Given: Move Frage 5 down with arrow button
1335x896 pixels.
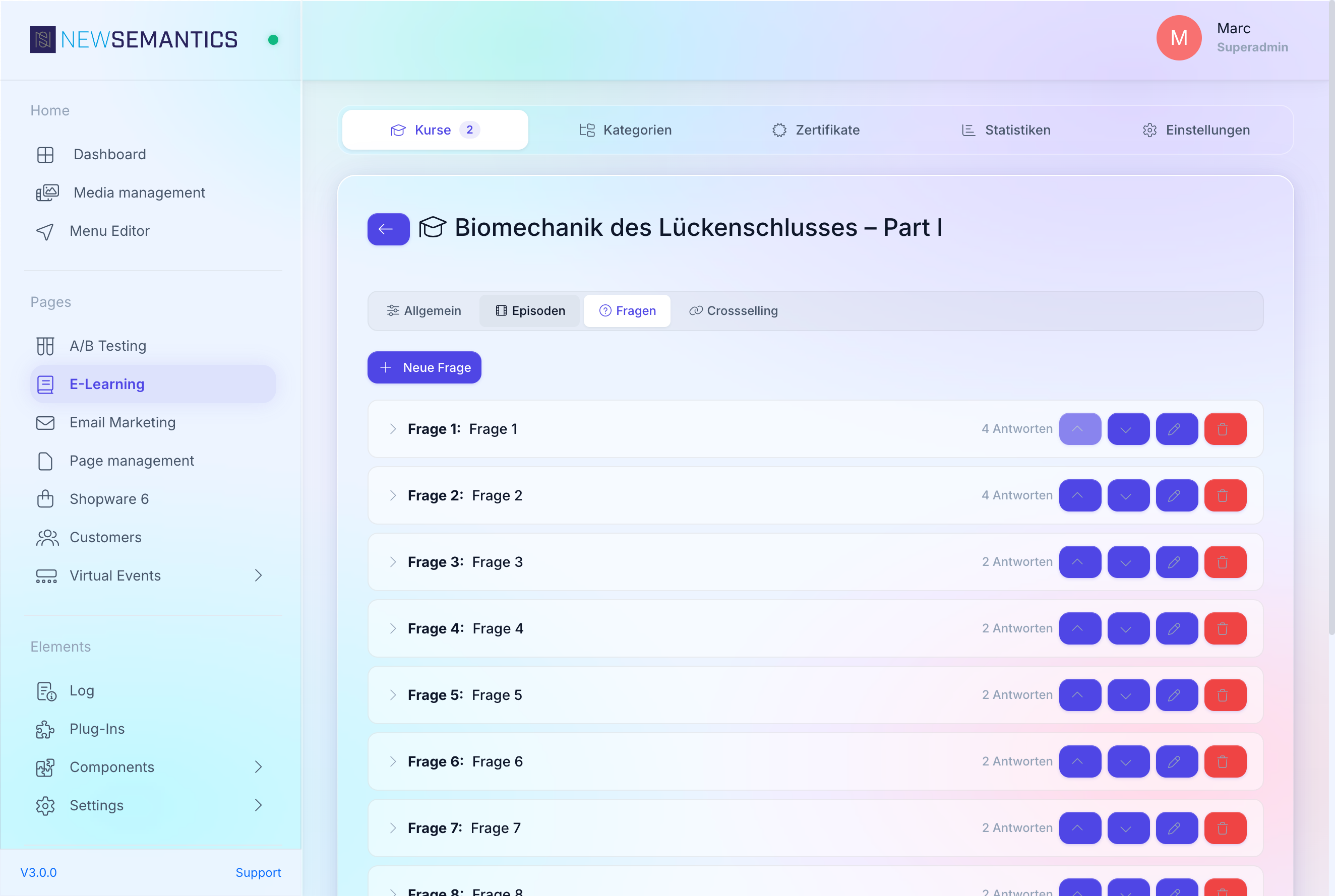Looking at the screenshot, I should [x=1128, y=695].
